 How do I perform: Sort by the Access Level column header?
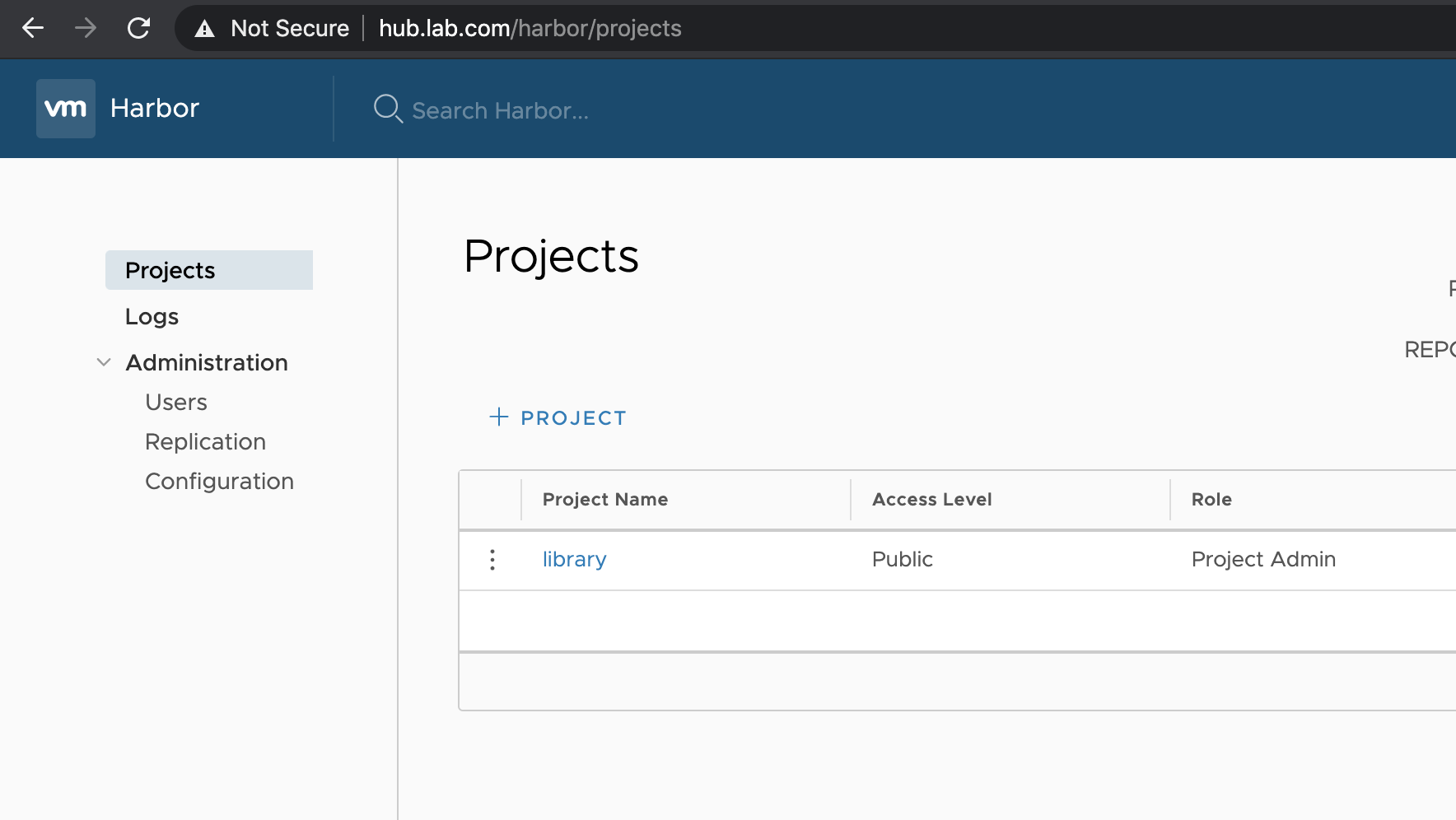[x=932, y=500]
